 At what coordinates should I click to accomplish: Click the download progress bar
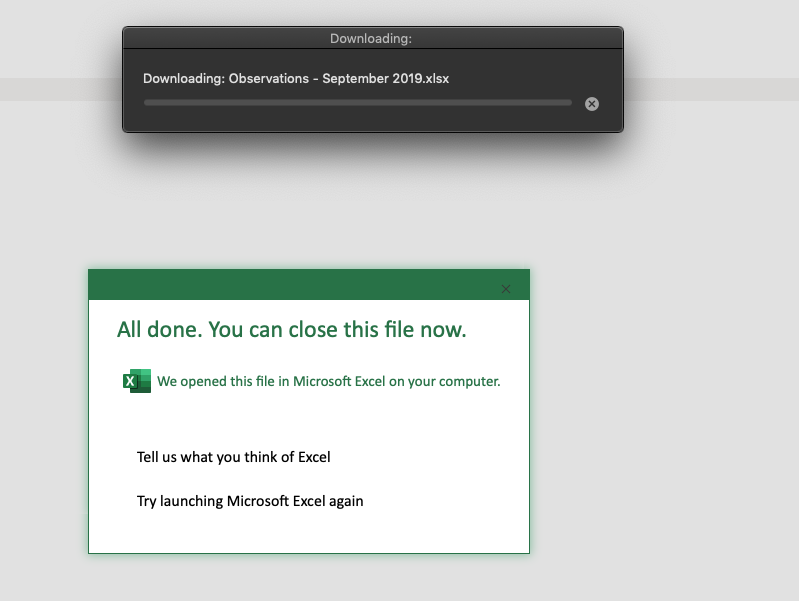358,103
